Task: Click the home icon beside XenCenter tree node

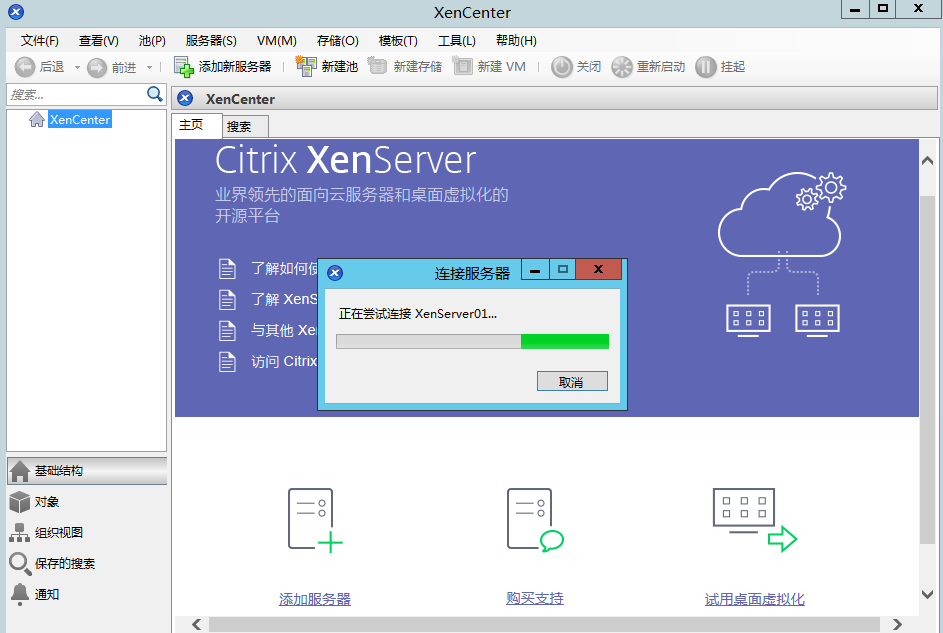Action: (37, 119)
